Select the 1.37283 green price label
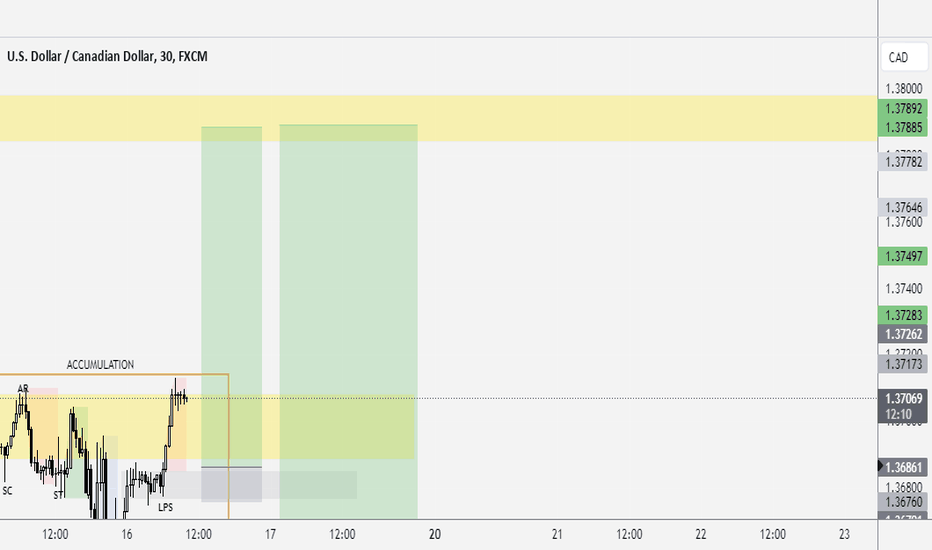This screenshot has height=550, width=932. (903, 315)
